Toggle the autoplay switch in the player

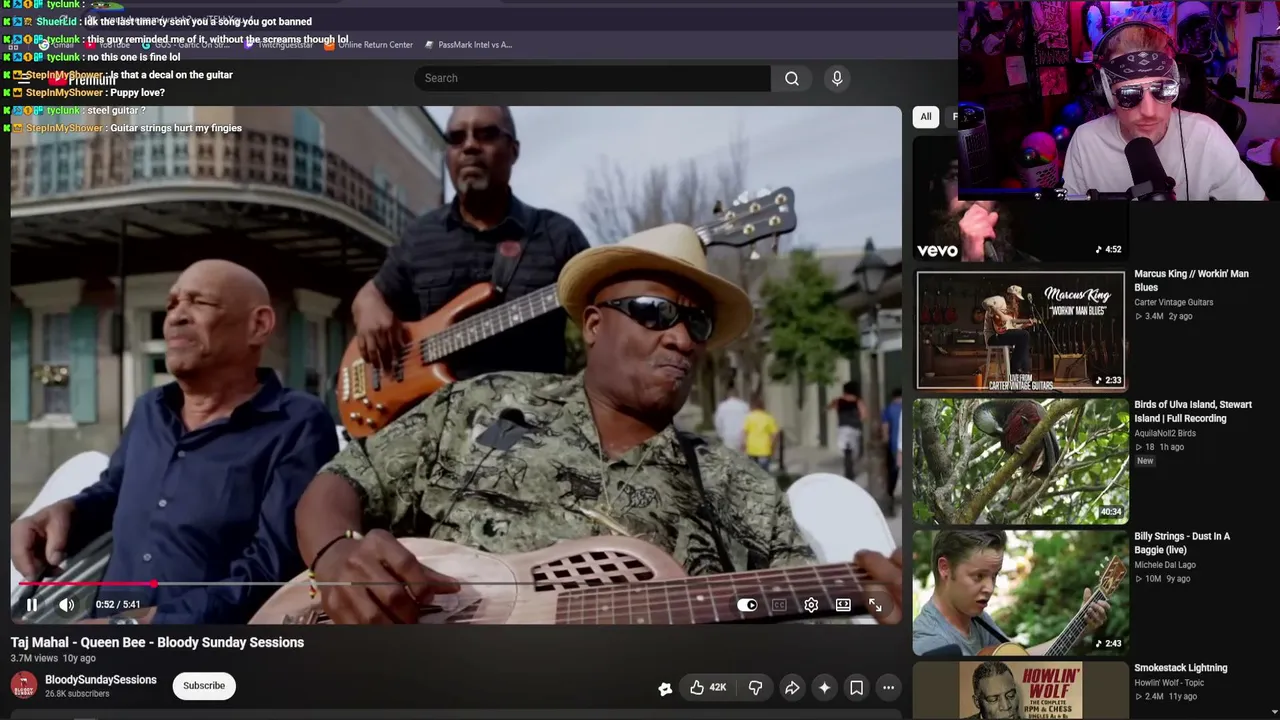tap(747, 605)
